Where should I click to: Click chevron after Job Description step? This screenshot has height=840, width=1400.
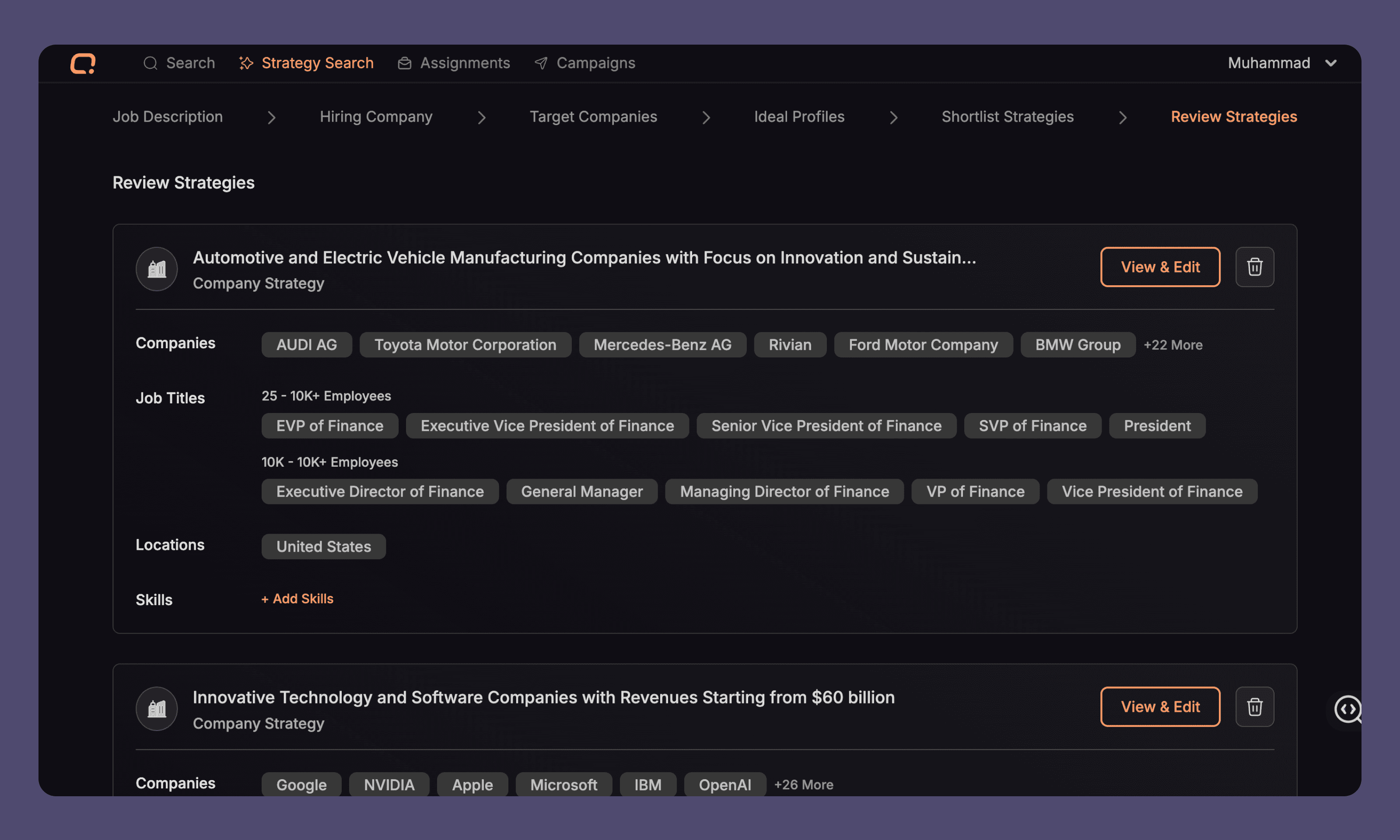coord(272,117)
